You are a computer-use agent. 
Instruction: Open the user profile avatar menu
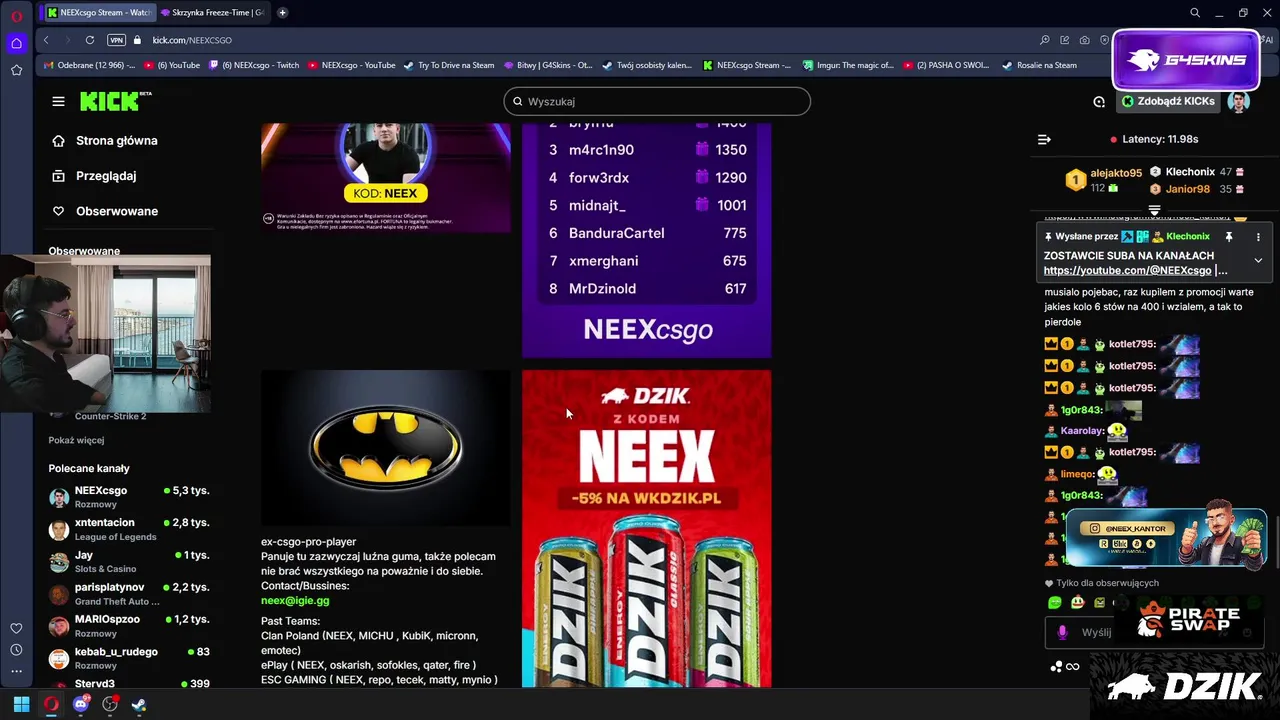click(1238, 102)
